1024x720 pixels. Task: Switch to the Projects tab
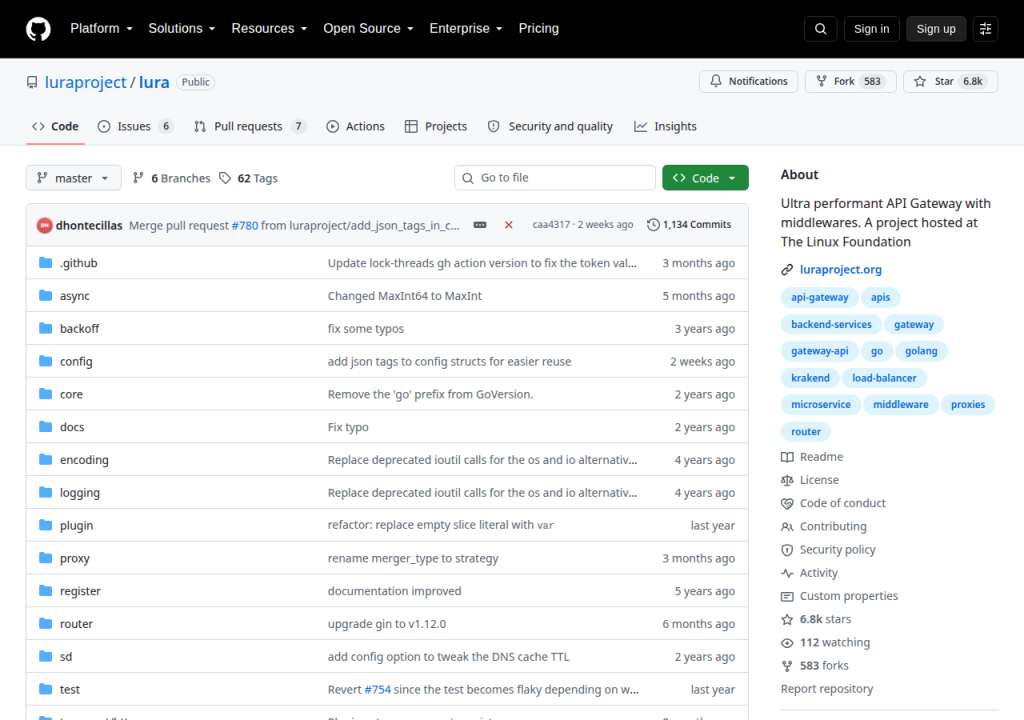(x=436, y=127)
